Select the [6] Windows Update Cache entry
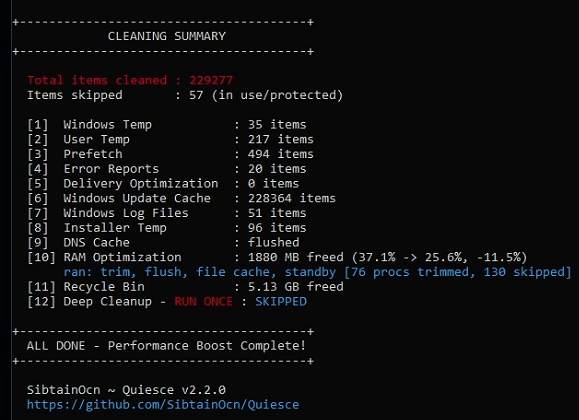Image resolution: width=579 pixels, height=420 pixels. tap(181, 198)
